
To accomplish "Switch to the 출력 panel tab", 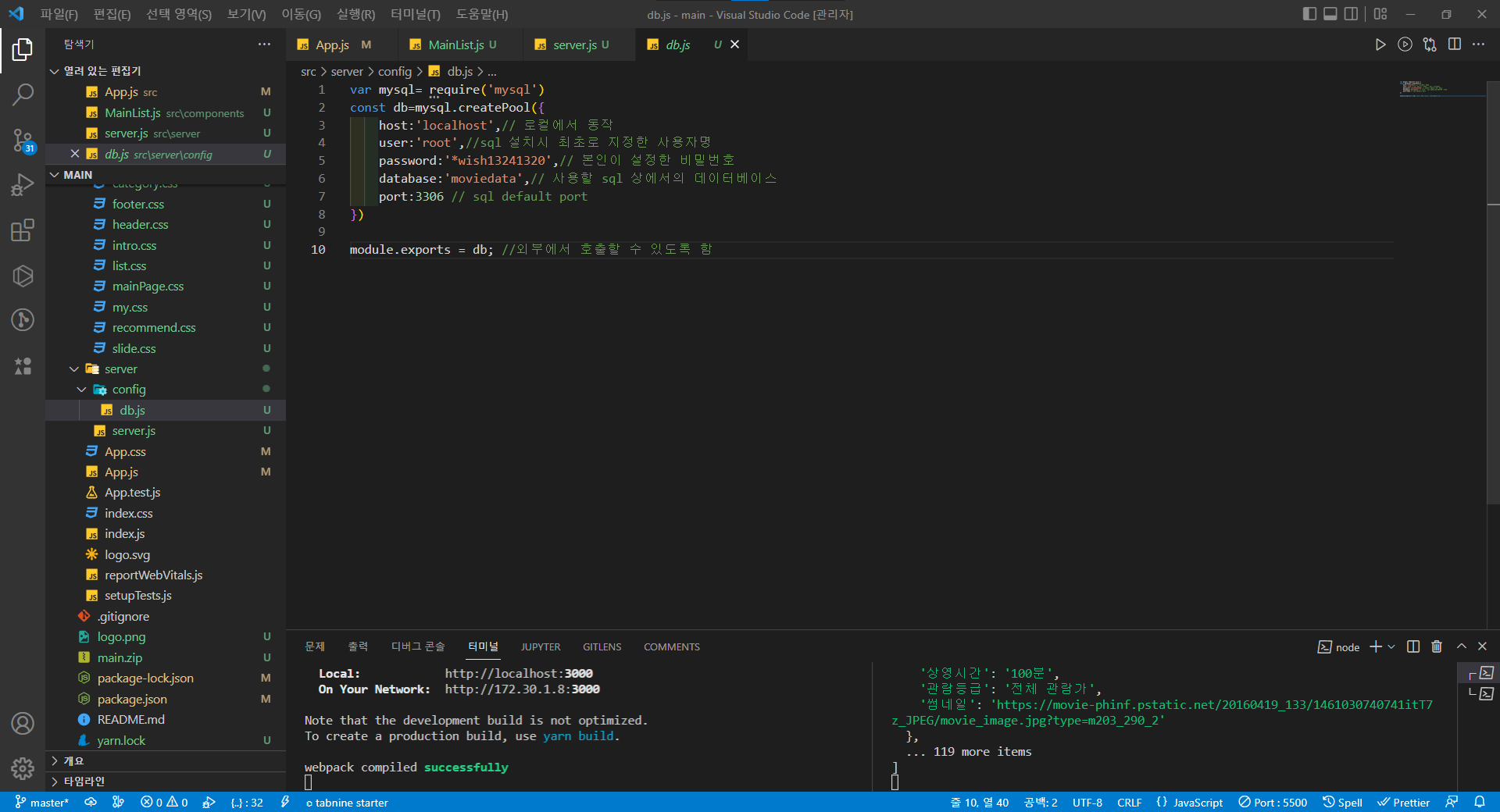I will point(358,646).
